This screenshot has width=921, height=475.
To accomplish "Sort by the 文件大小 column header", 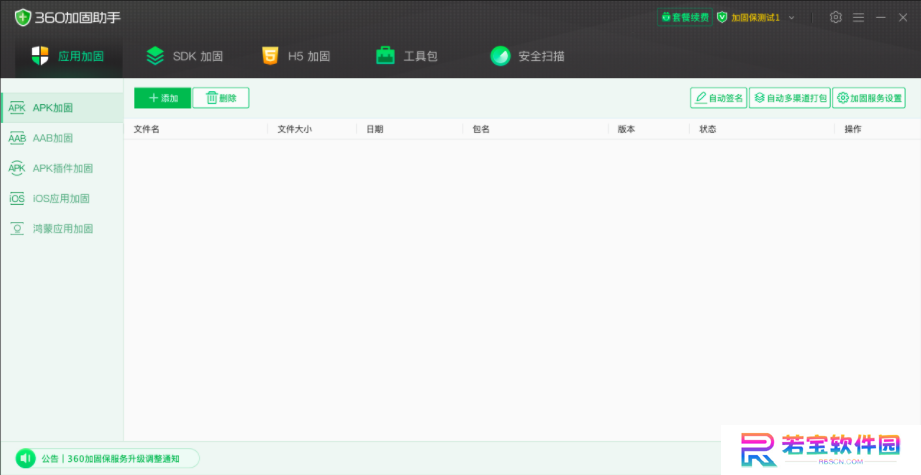I will [x=294, y=129].
